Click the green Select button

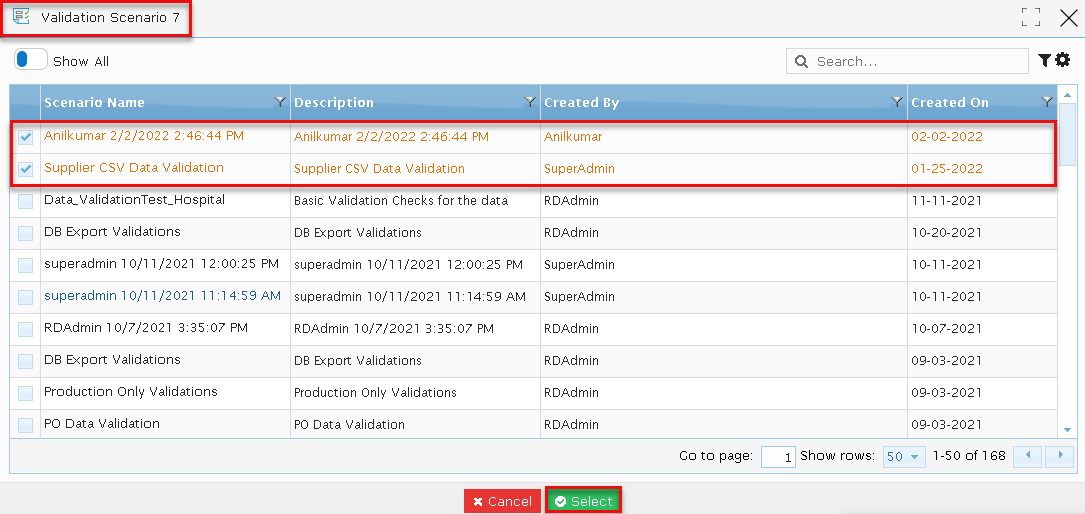point(583,501)
